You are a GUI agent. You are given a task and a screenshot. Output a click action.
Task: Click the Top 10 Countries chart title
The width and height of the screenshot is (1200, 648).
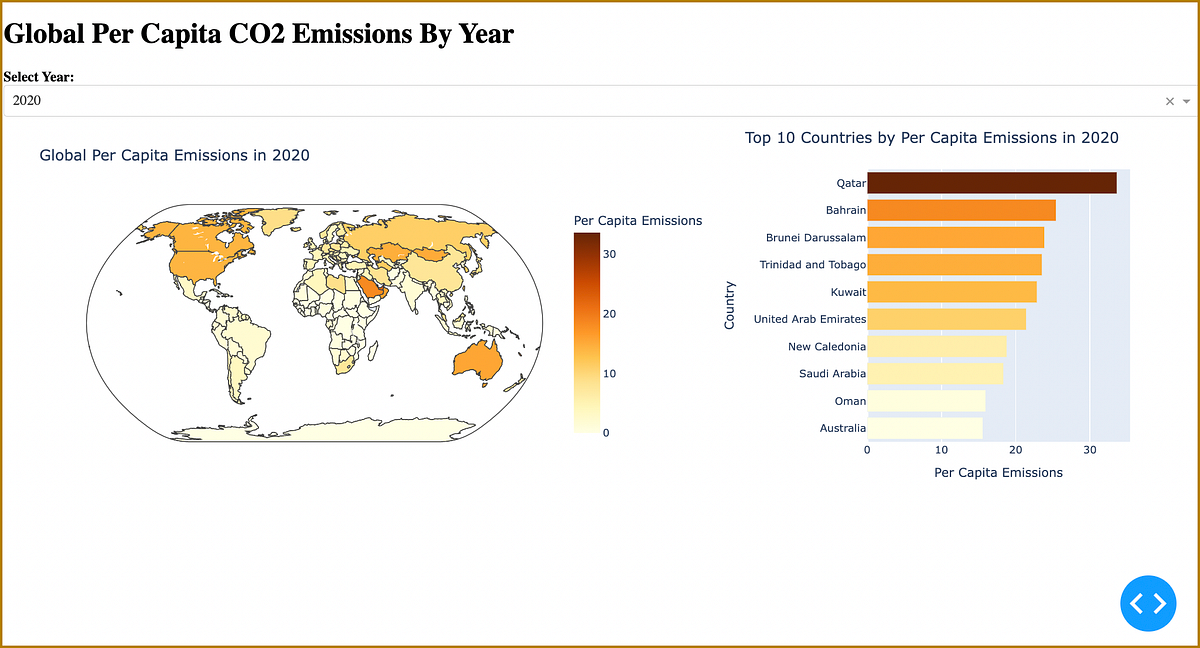click(930, 137)
